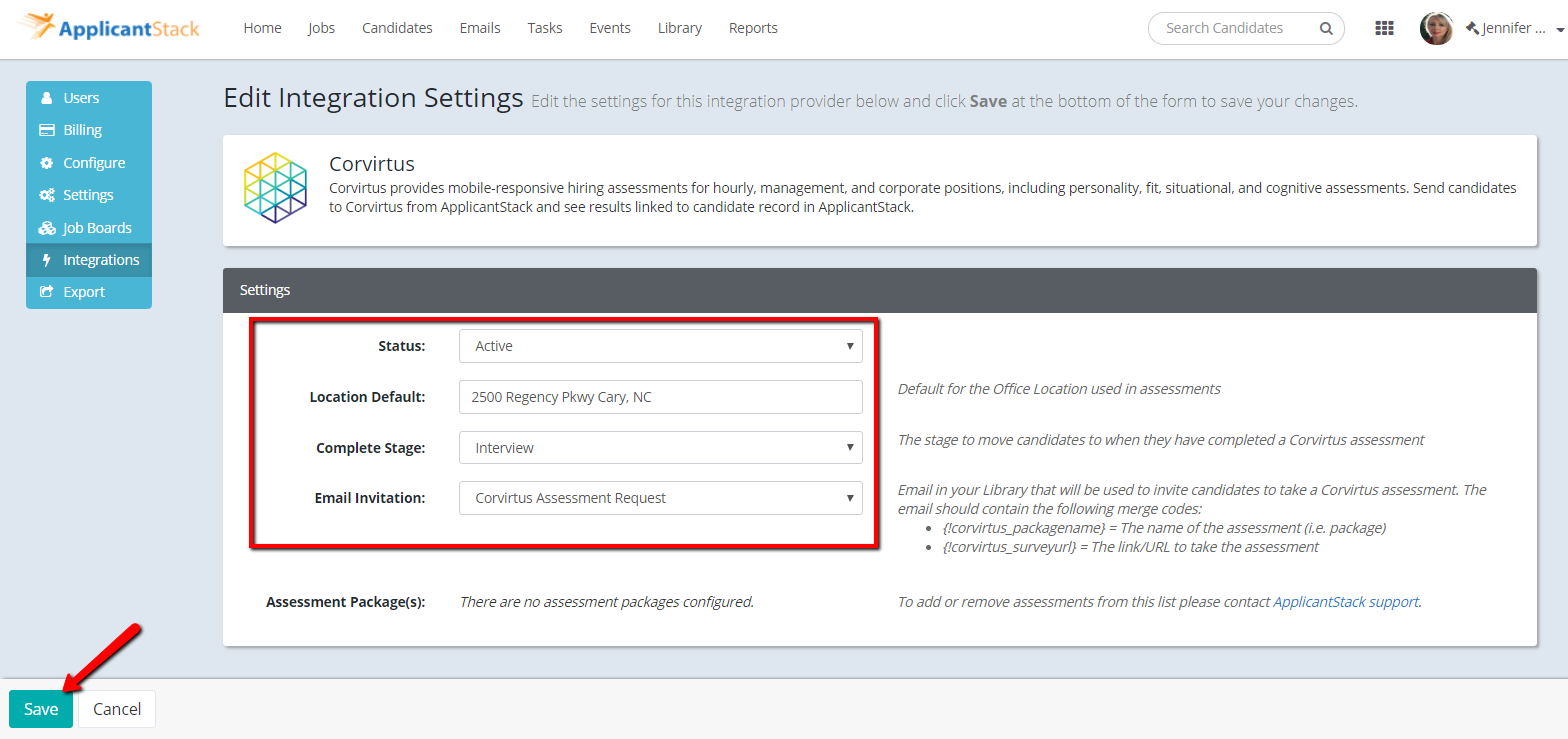Open Users in the sidebar
The image size is (1568, 739).
tap(81, 98)
